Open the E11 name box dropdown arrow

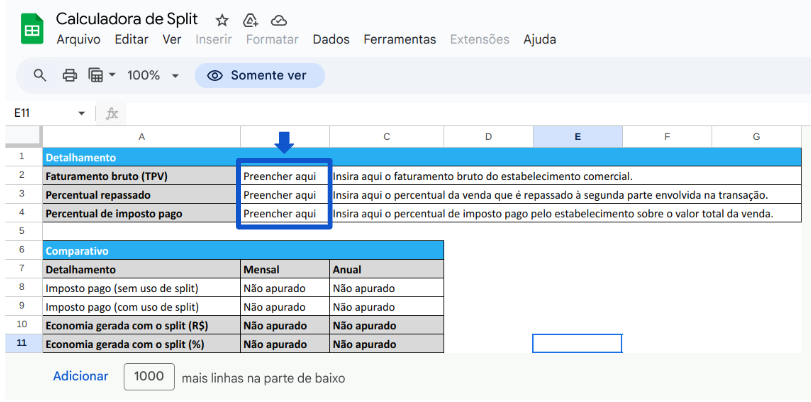pyautogui.click(x=81, y=114)
